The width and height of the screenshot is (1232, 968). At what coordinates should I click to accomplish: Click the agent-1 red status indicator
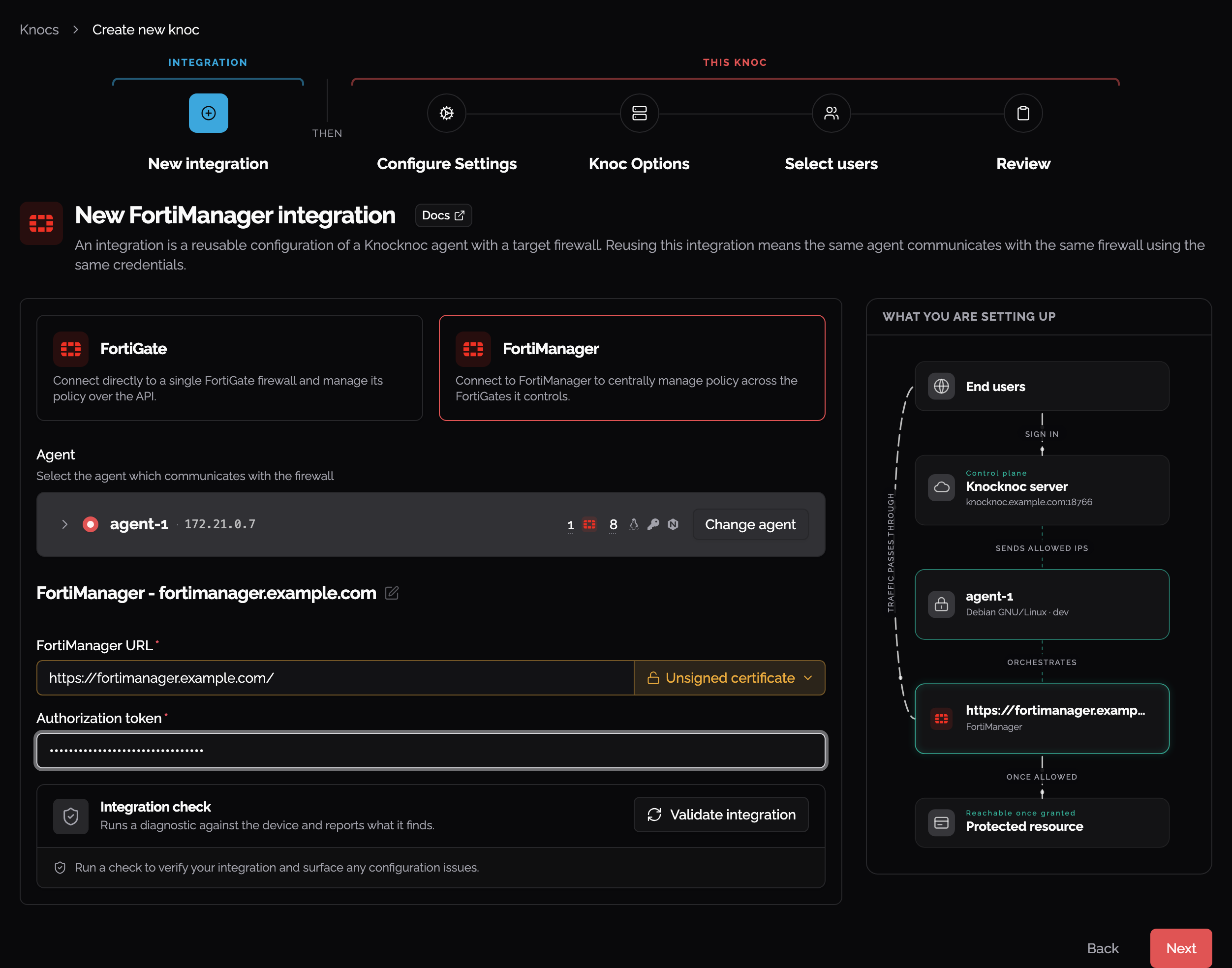(90, 524)
